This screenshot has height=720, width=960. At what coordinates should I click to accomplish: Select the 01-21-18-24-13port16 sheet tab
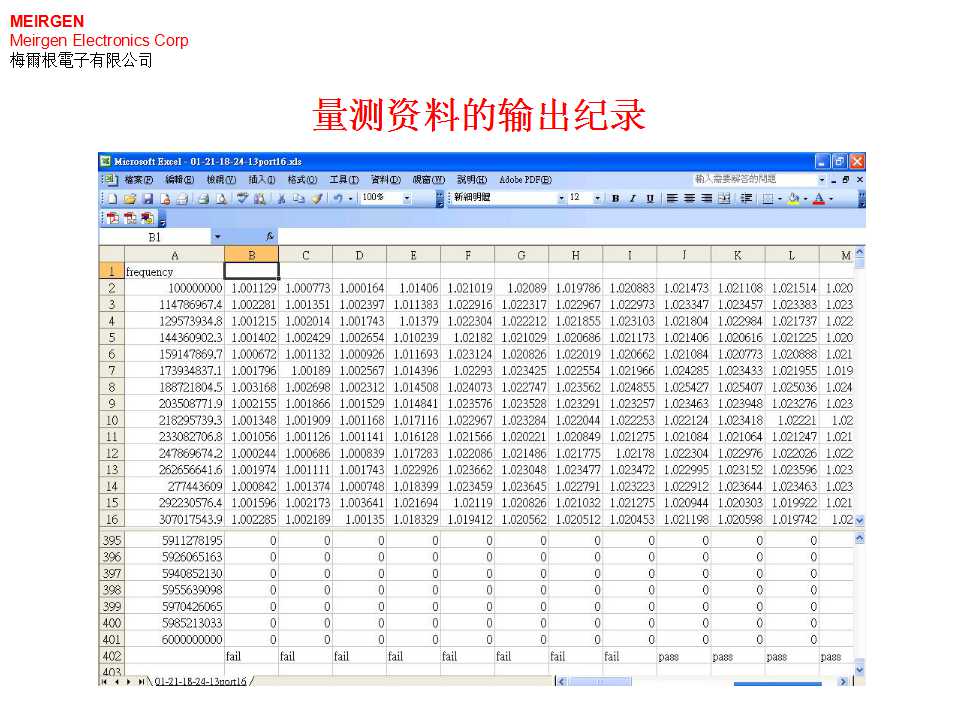click(200, 681)
